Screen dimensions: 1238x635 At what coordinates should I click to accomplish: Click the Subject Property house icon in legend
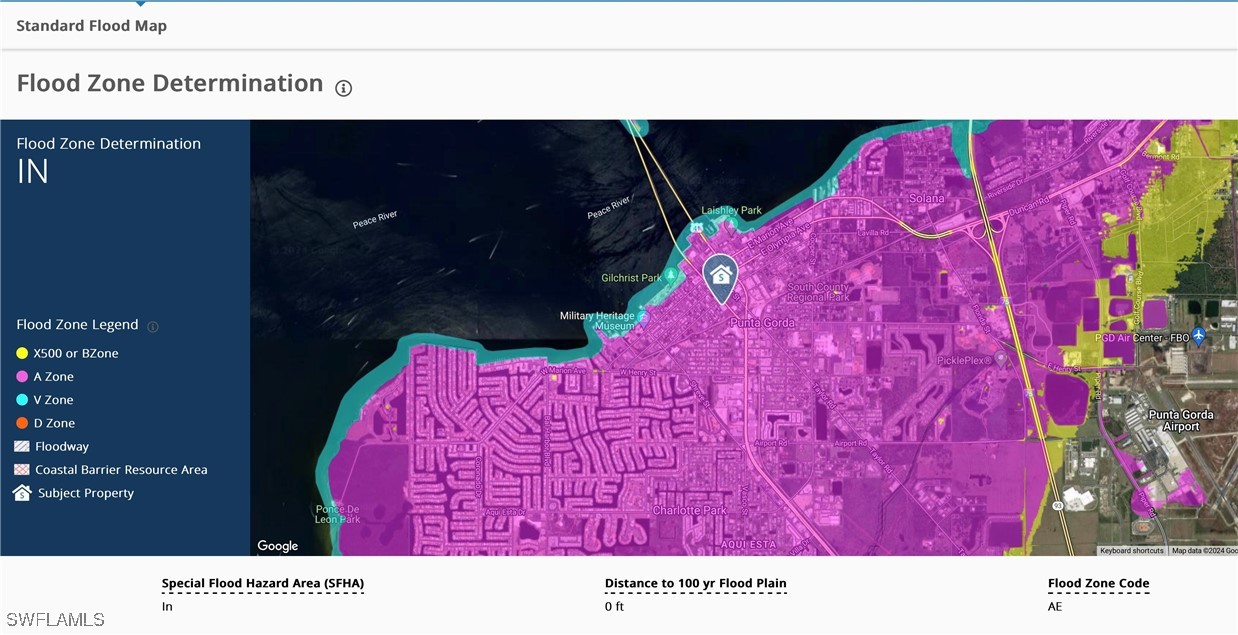(x=22, y=493)
